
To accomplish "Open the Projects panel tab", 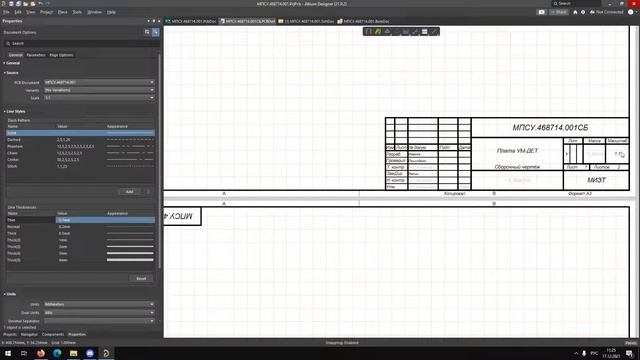I will coord(10,334).
